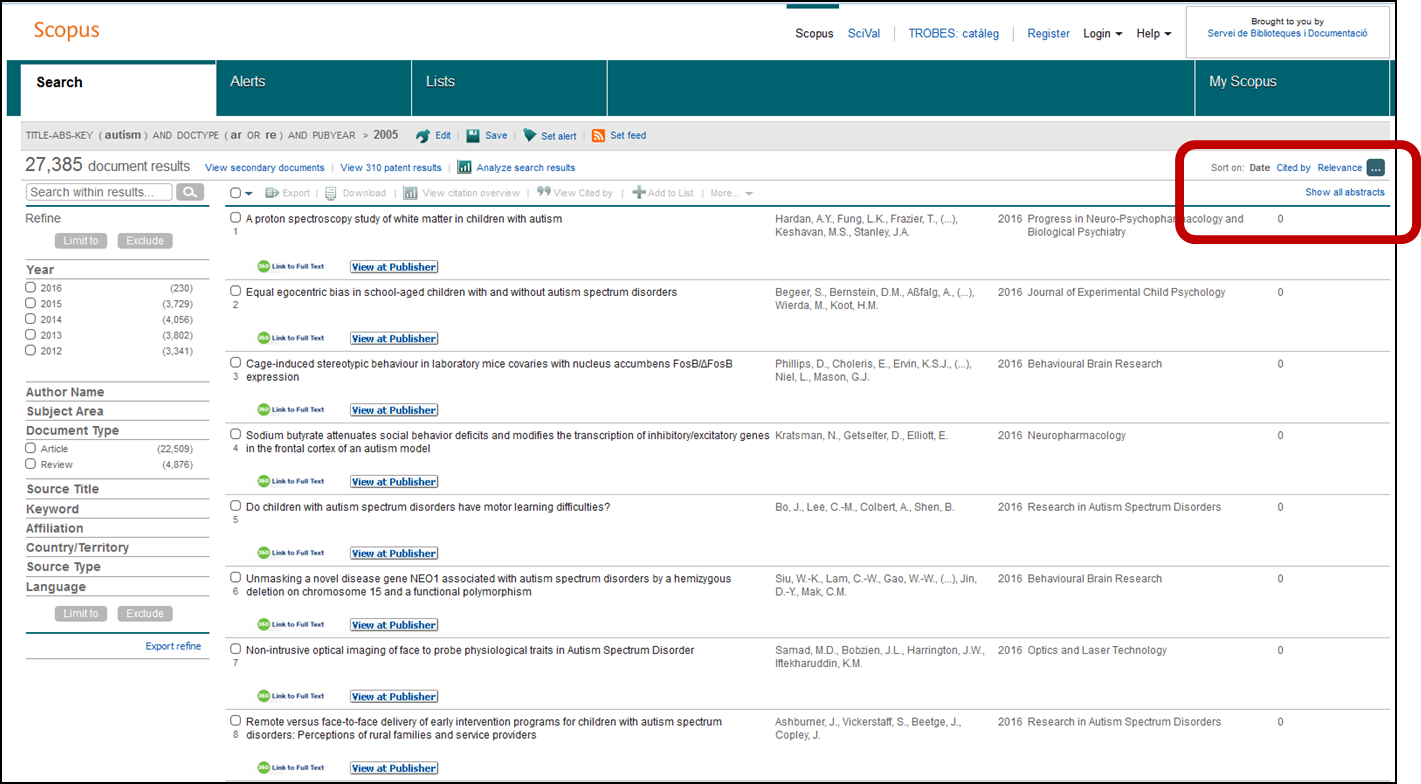
Task: Tick the 2016 year filter checkbox
Action: click(x=31, y=288)
